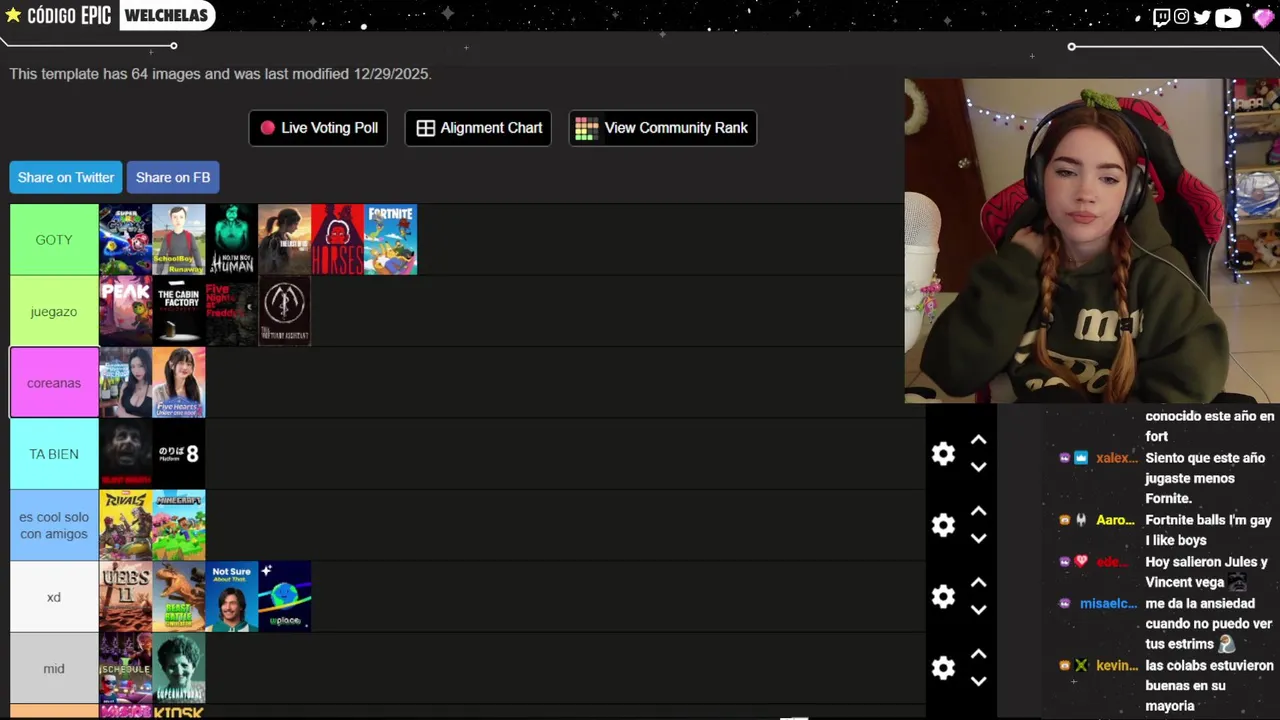The image size is (1280, 720).
Task: Click chat username kevin
Action: [1116, 666]
